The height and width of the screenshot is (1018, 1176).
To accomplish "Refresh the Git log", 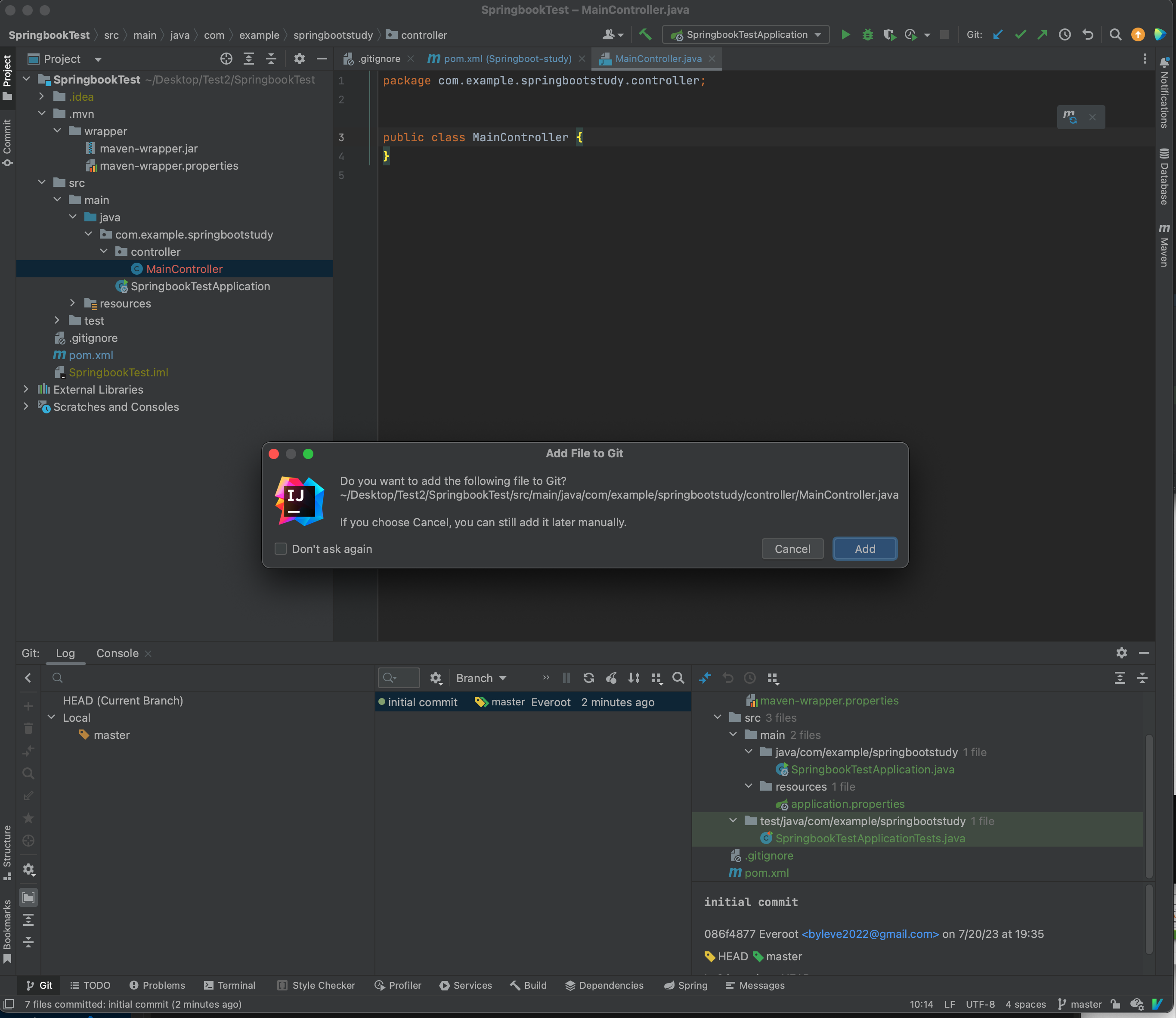I will [x=588, y=678].
